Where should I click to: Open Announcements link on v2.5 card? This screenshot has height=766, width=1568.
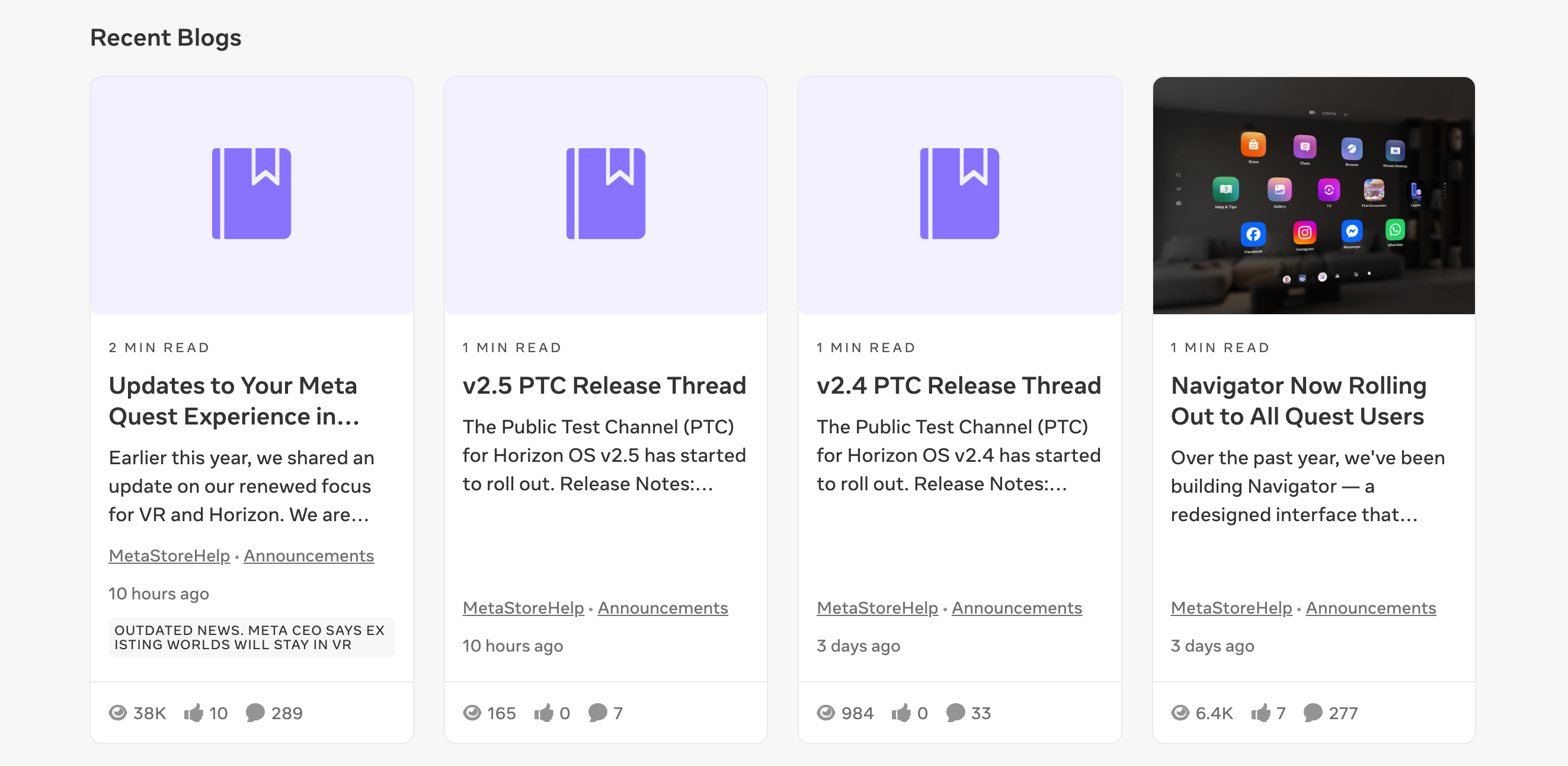(663, 608)
